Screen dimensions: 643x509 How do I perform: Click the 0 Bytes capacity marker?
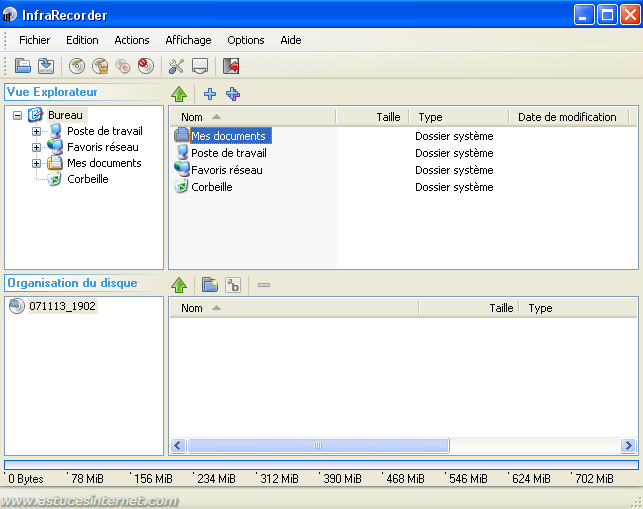point(25,479)
